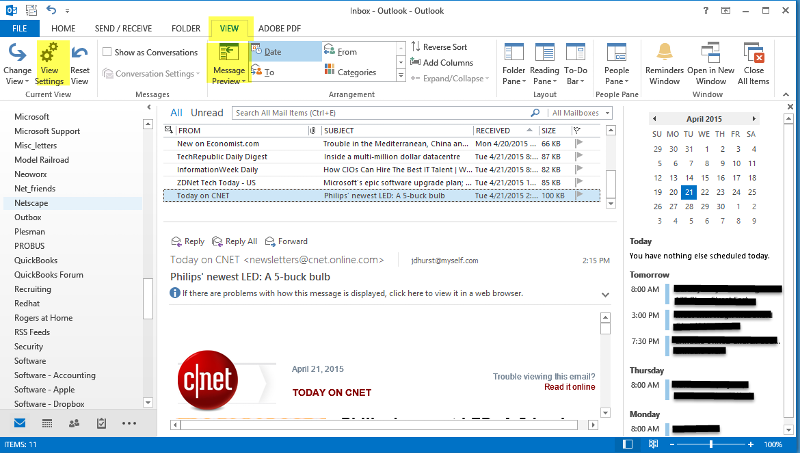Flag the New on Economist.com message
800x453 pixels.
coord(579,143)
